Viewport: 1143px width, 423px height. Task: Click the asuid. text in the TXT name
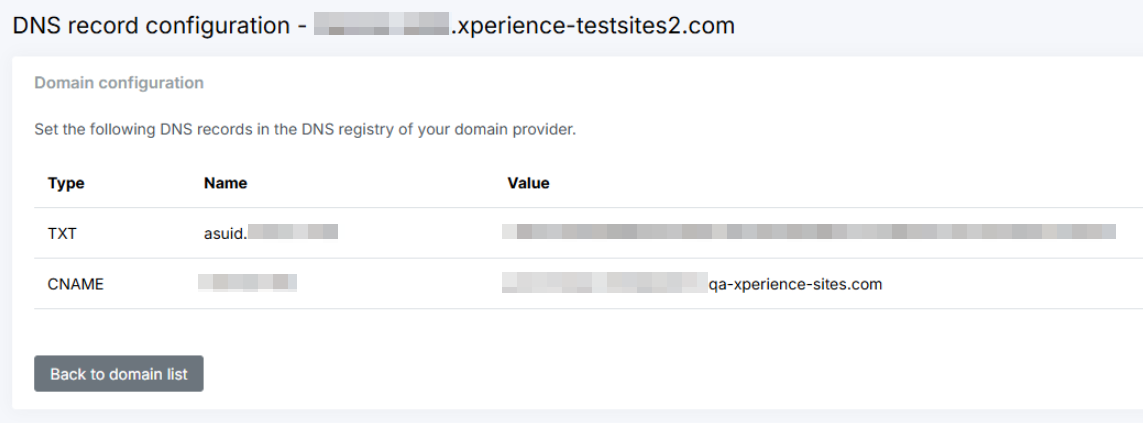click(x=224, y=233)
